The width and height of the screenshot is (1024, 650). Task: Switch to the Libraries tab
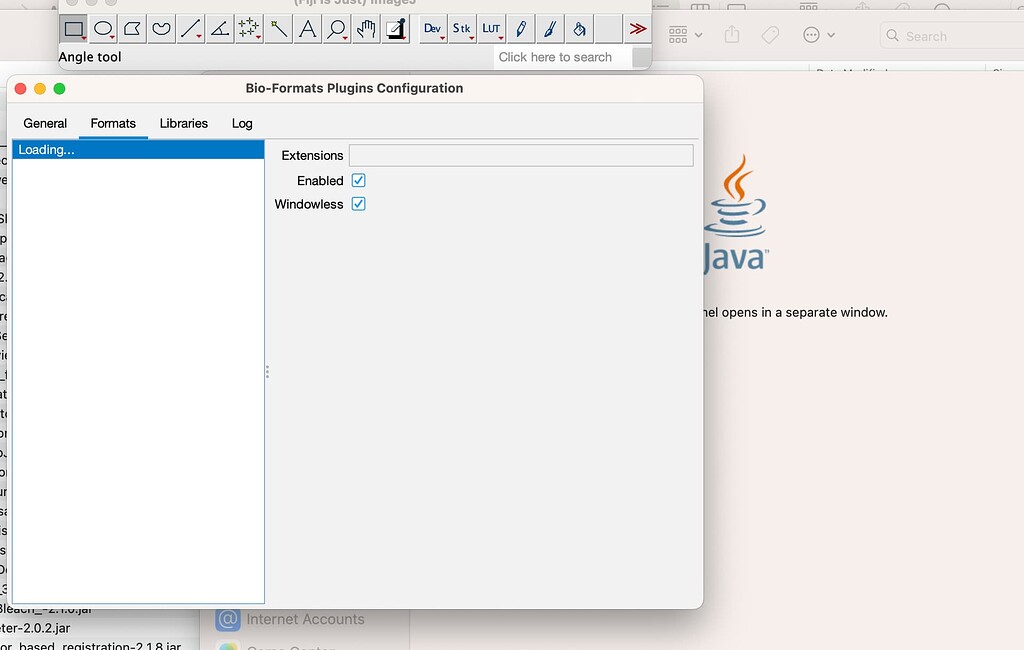184,123
